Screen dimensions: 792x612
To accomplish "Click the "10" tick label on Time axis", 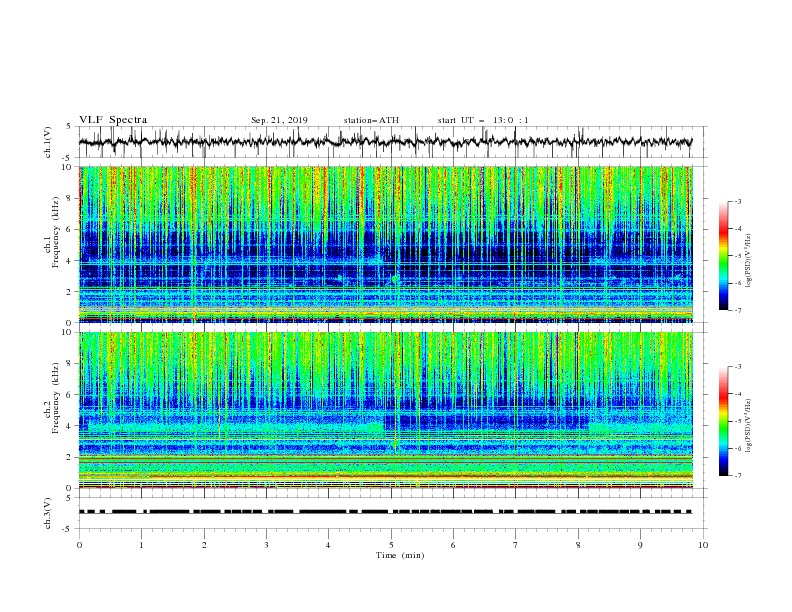I will [x=703, y=545].
